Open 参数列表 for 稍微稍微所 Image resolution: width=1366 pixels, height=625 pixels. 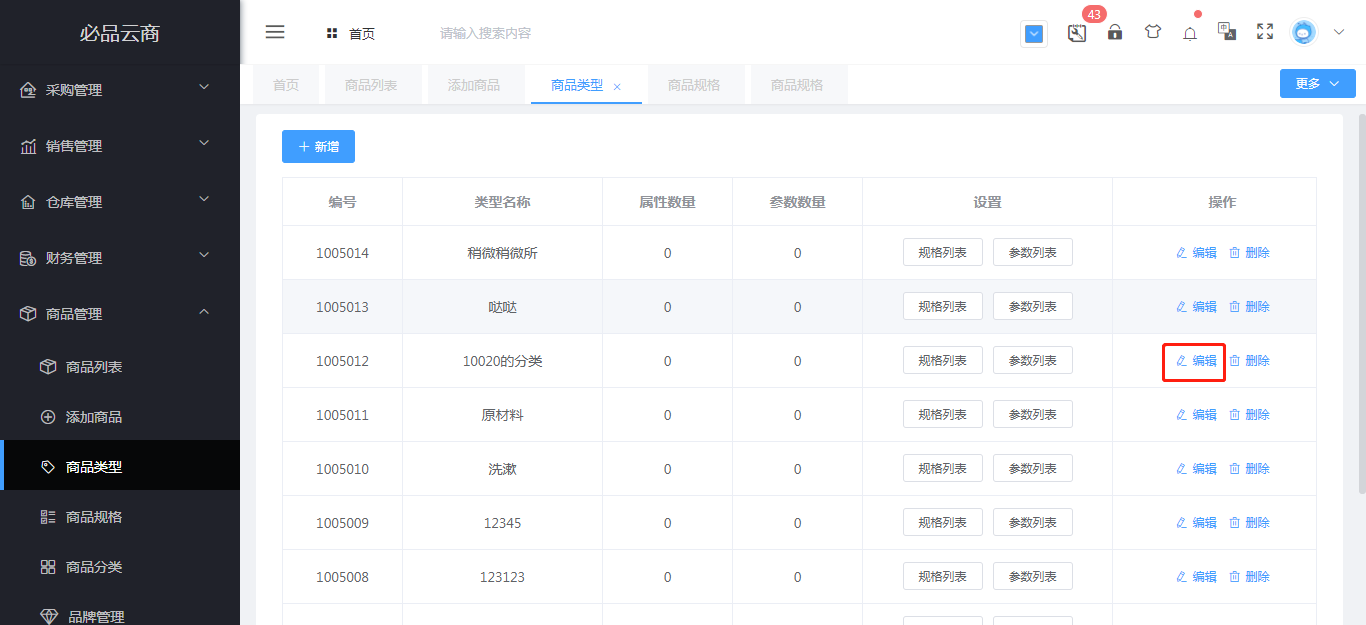[x=1032, y=252]
